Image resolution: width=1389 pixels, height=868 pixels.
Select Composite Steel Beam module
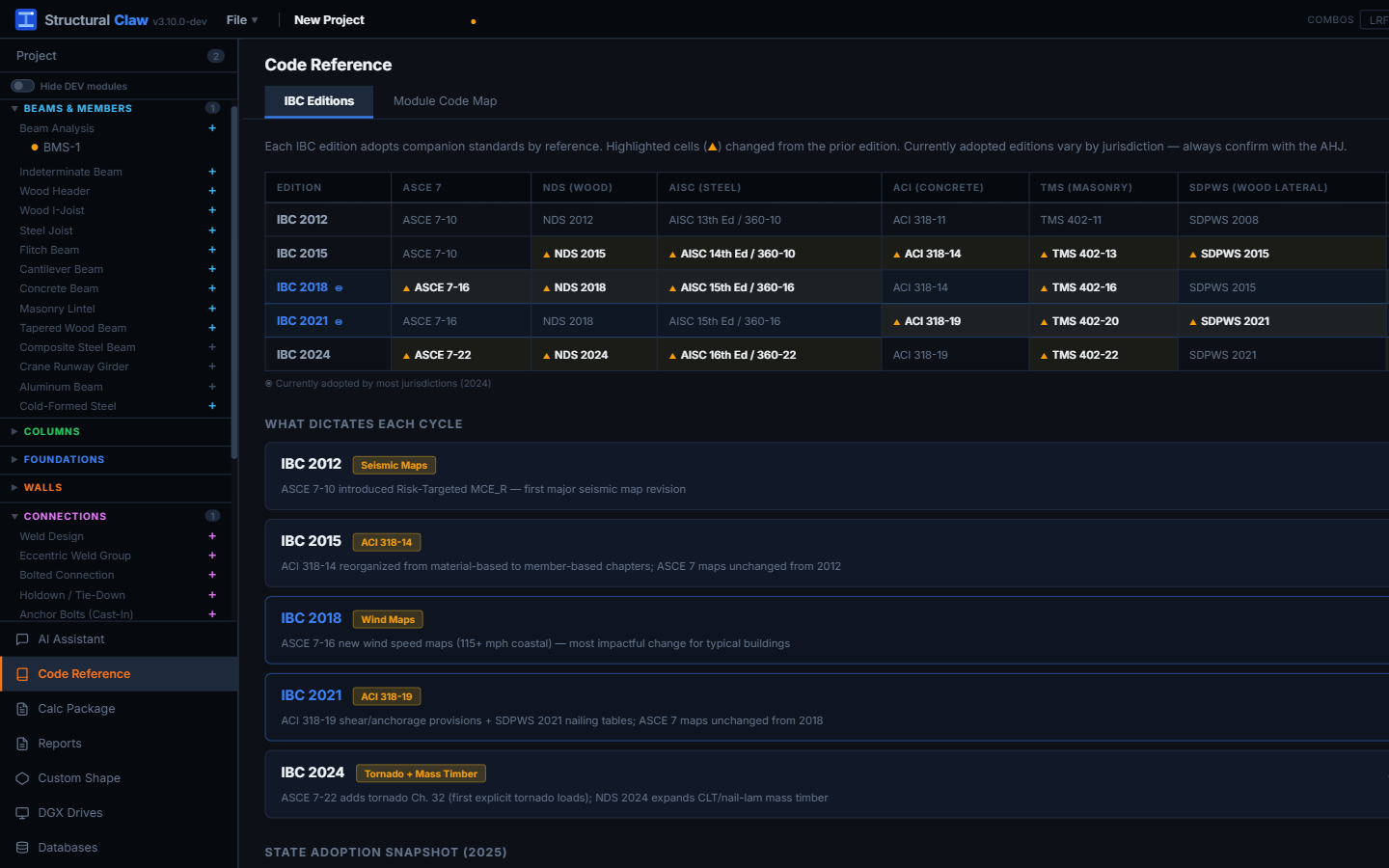77,347
